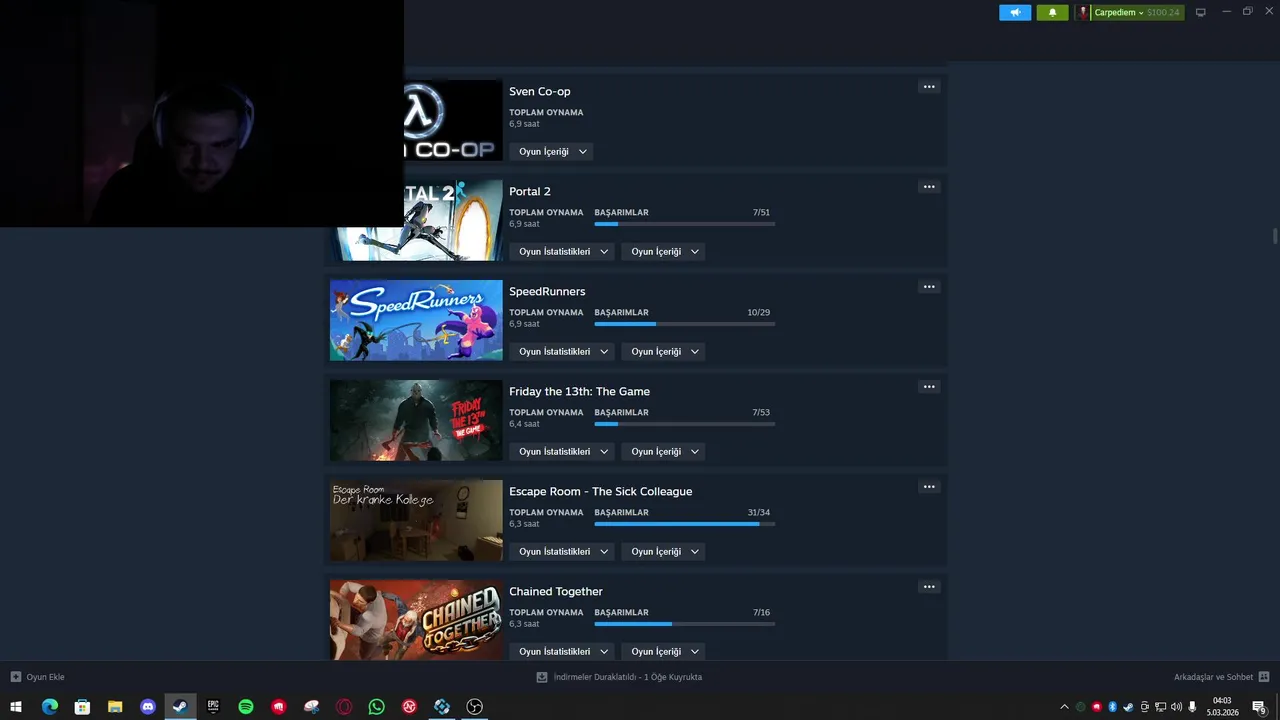Open three-dots menu for Chained Together
The height and width of the screenshot is (720, 1280).
929,587
